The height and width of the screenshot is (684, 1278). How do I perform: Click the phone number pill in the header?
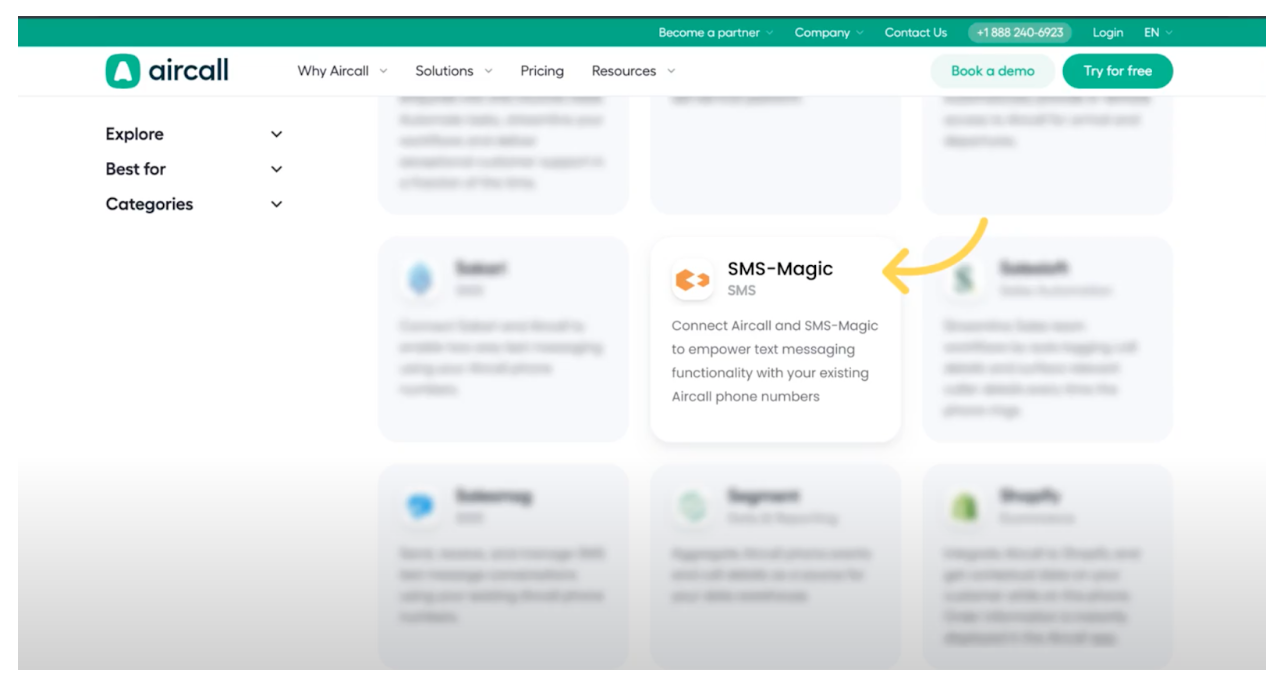(x=1020, y=31)
